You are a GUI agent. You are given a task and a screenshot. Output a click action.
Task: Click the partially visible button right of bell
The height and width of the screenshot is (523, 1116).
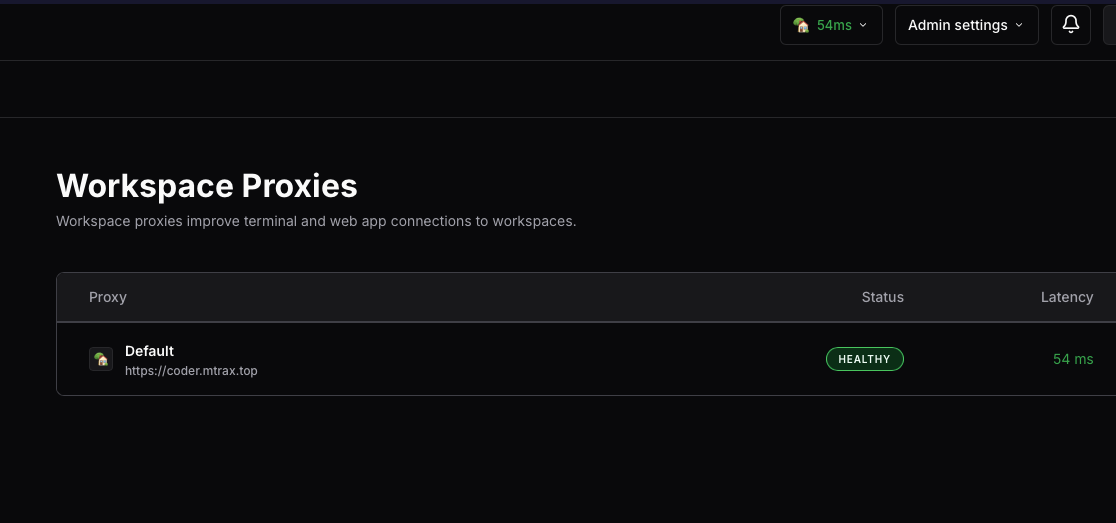pyautogui.click(x=1109, y=25)
